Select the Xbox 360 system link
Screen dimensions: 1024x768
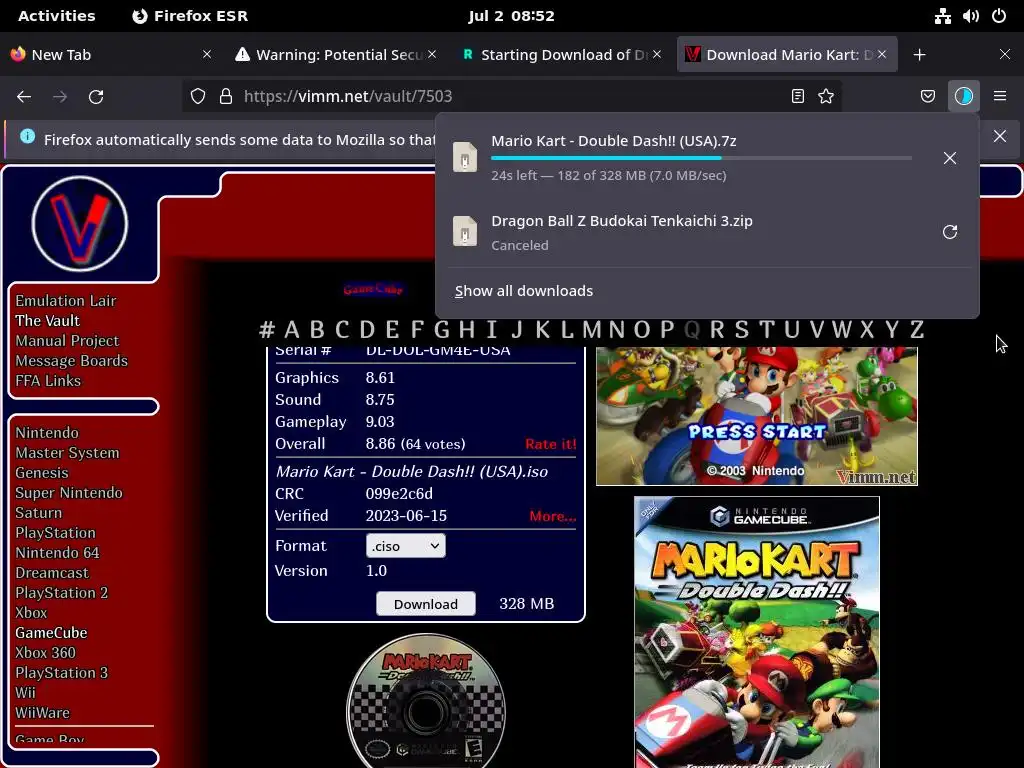click(x=46, y=653)
